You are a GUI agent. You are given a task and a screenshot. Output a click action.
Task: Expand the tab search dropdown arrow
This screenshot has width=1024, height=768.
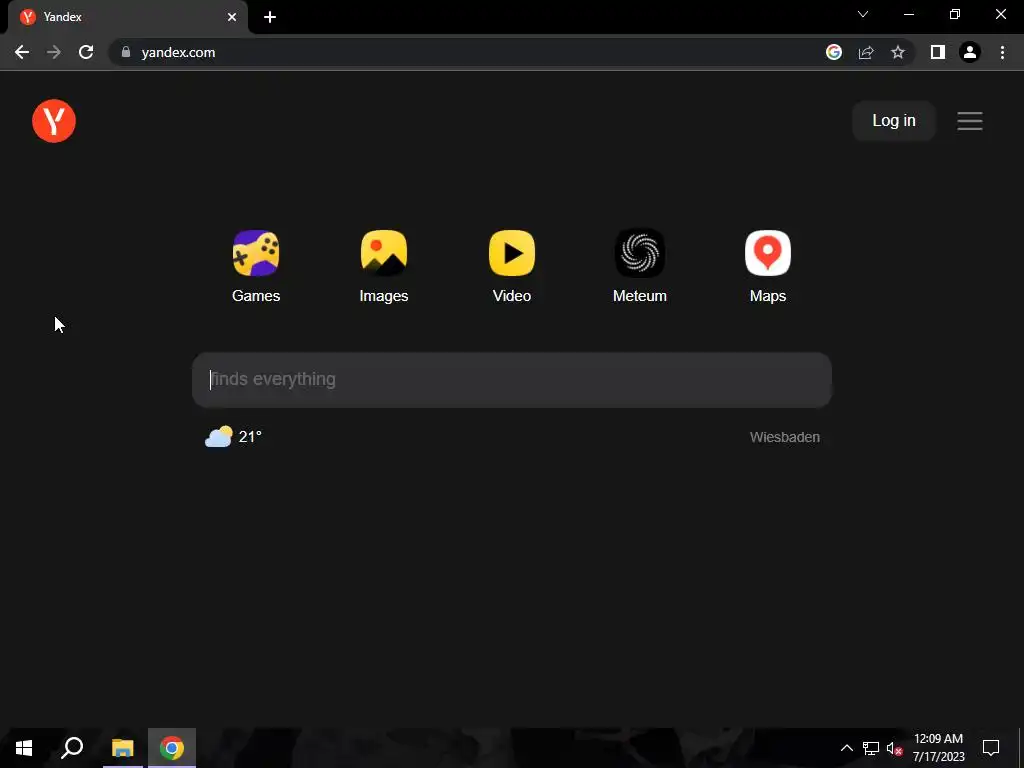tap(863, 14)
